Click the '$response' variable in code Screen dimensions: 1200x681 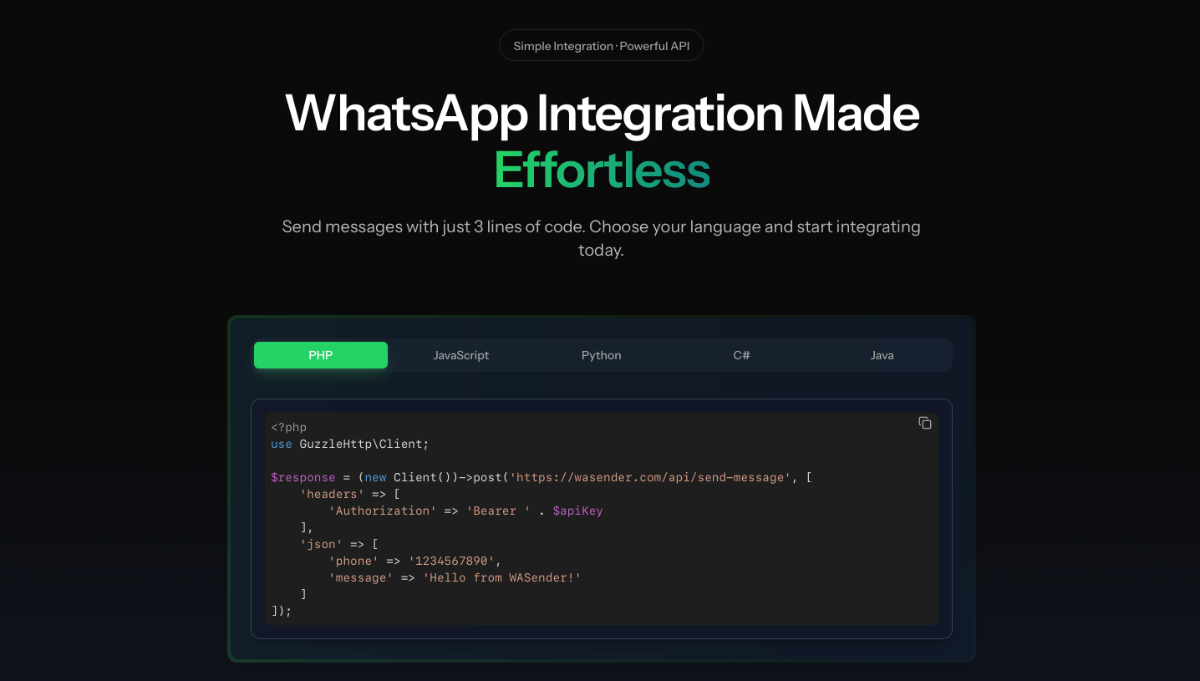303,477
